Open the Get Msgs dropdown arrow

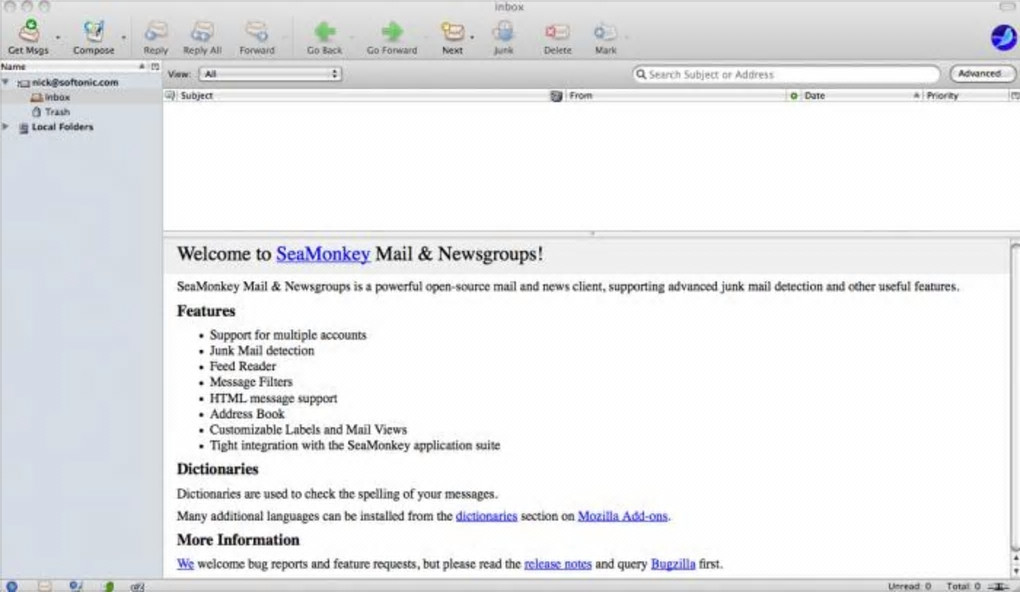58,37
